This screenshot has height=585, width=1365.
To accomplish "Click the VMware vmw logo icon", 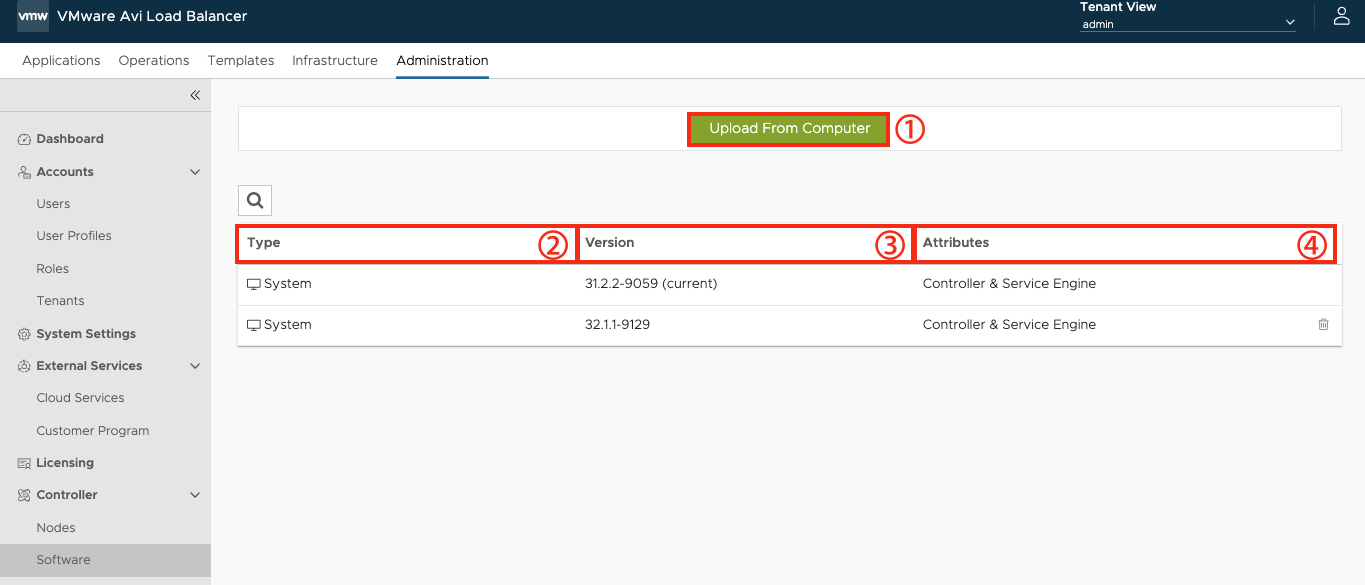I will click(32, 16).
